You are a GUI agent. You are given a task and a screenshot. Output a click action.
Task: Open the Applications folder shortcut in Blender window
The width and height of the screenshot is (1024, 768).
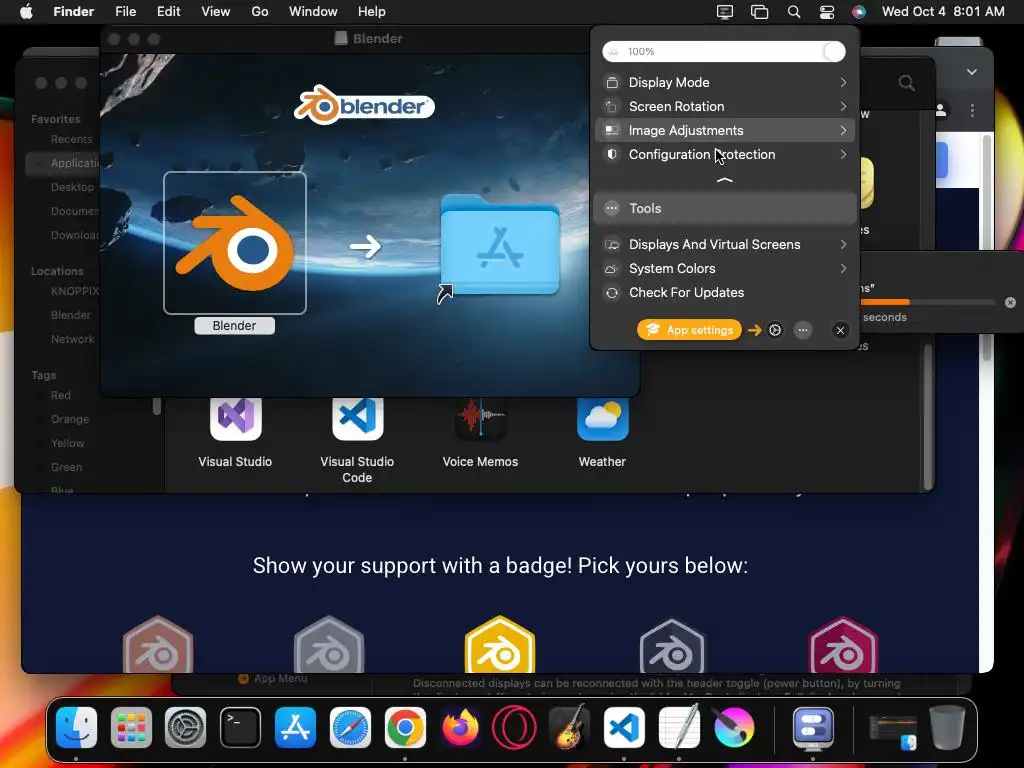500,247
